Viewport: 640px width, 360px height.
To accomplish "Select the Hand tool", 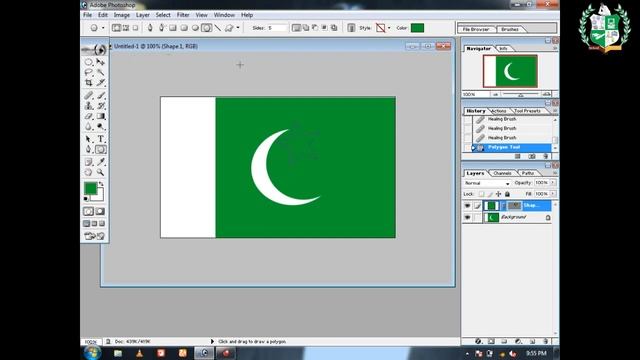I will [89, 172].
